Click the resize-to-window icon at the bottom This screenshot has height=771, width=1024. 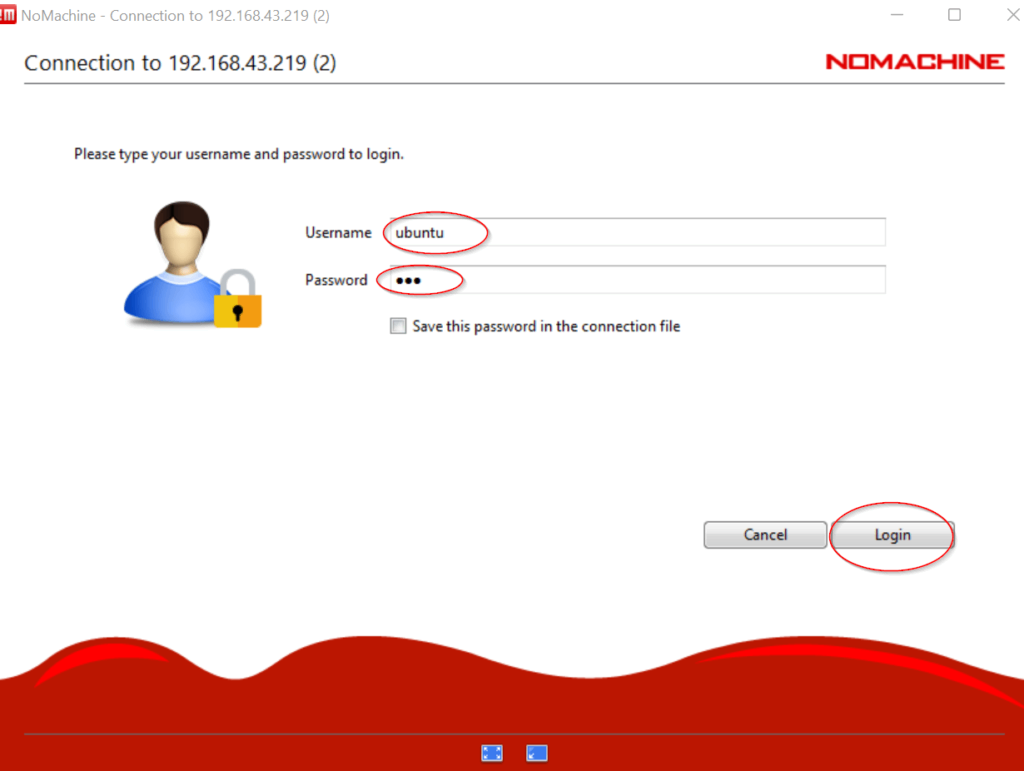(537, 753)
